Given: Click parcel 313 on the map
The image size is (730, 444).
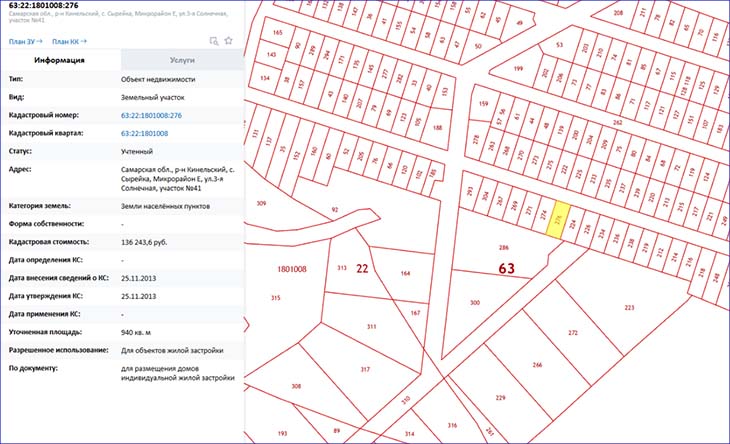Looking at the screenshot, I should pos(342,268).
